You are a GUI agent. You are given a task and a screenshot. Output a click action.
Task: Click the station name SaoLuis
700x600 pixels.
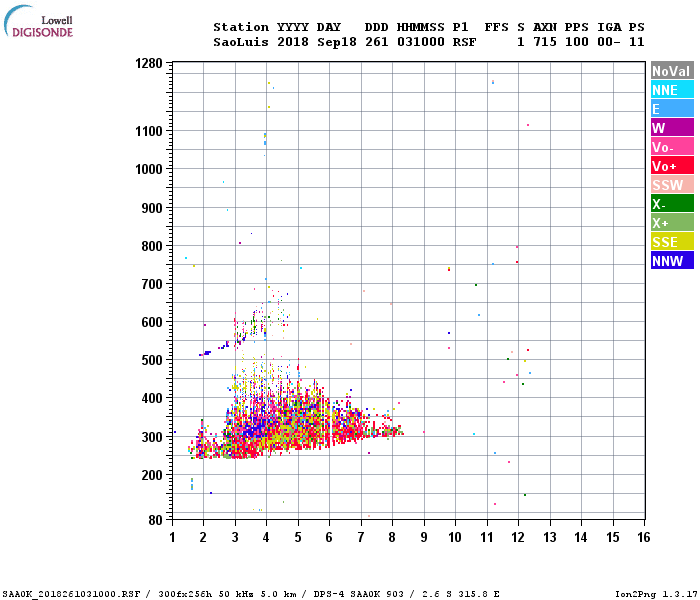[x=241, y=42]
